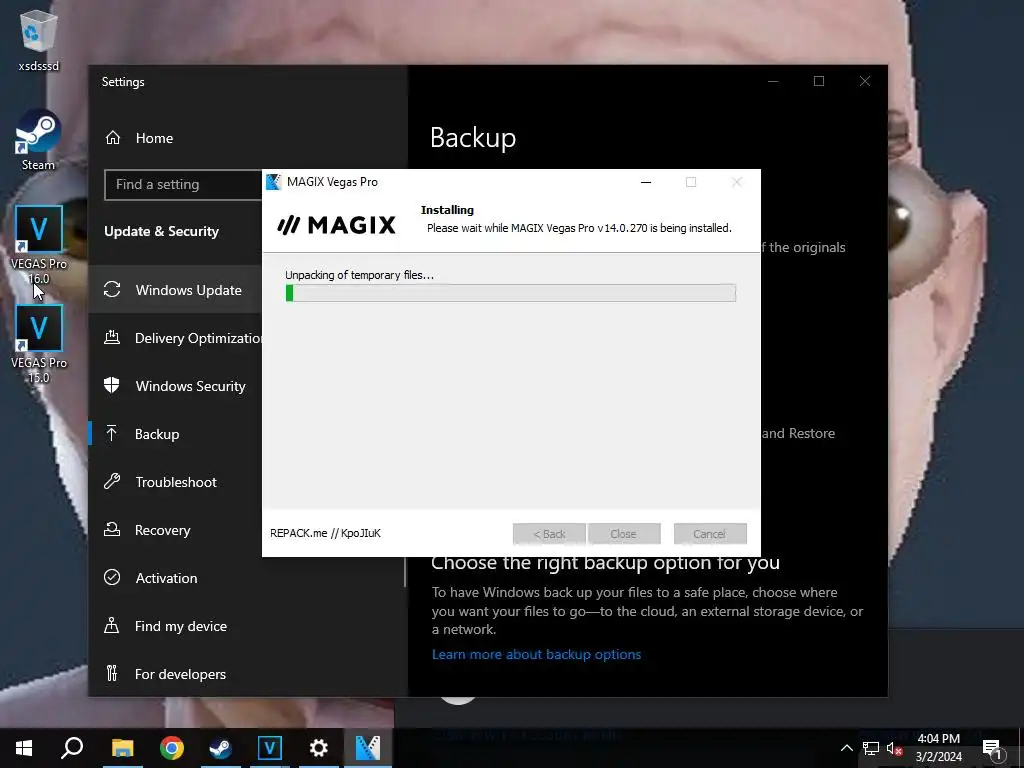The image size is (1024, 768).
Task: Click the muted volume icon in tray
Action: 895,748
